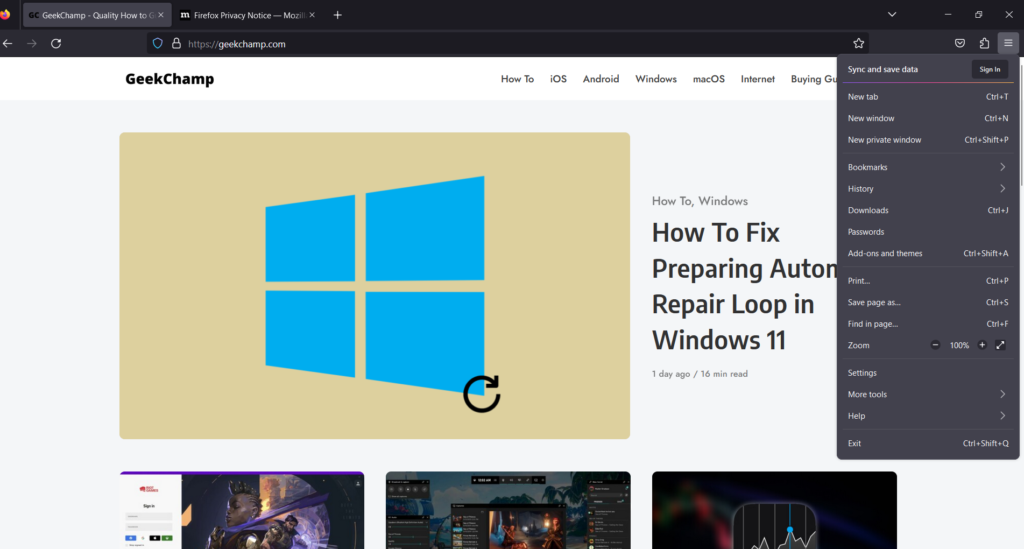The height and width of the screenshot is (549, 1024).
Task: Open a new tab with plus icon
Action: tap(337, 15)
